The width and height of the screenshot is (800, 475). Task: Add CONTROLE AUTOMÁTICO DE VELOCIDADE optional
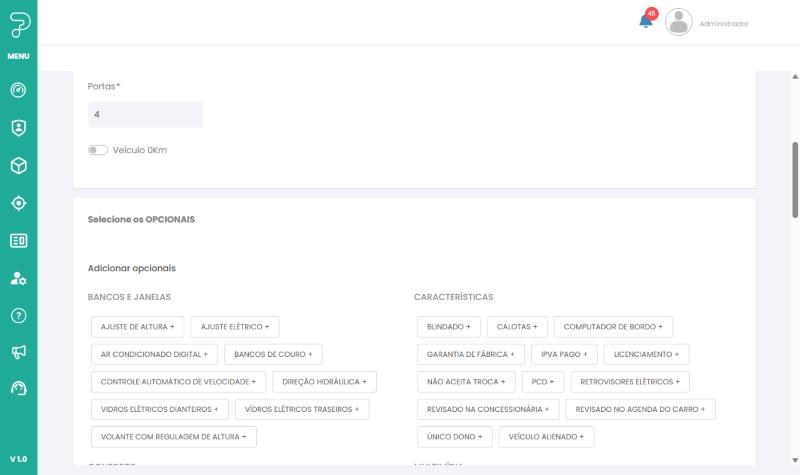(x=178, y=382)
